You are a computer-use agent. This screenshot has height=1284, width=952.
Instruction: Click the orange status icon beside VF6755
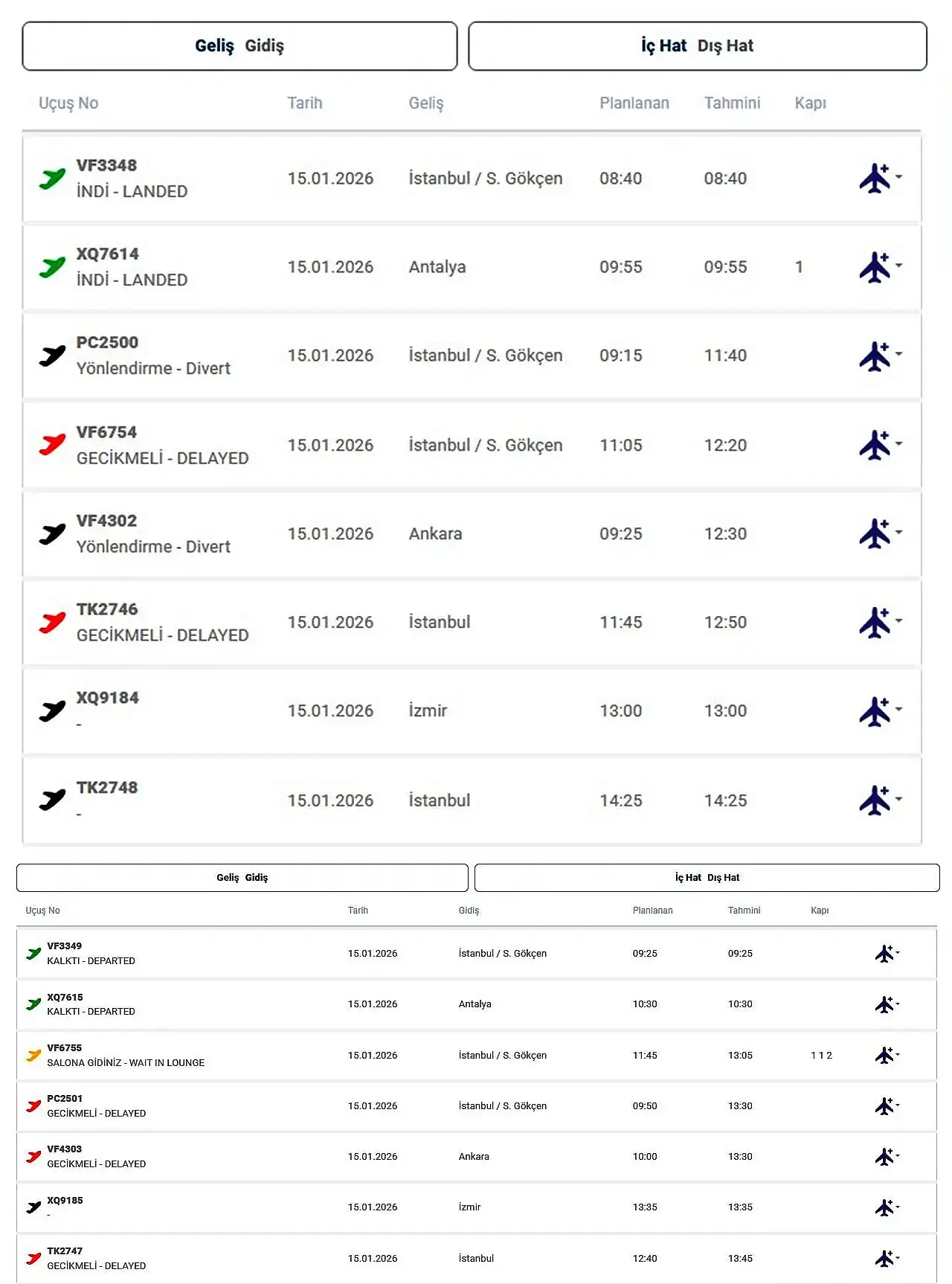click(x=33, y=1055)
